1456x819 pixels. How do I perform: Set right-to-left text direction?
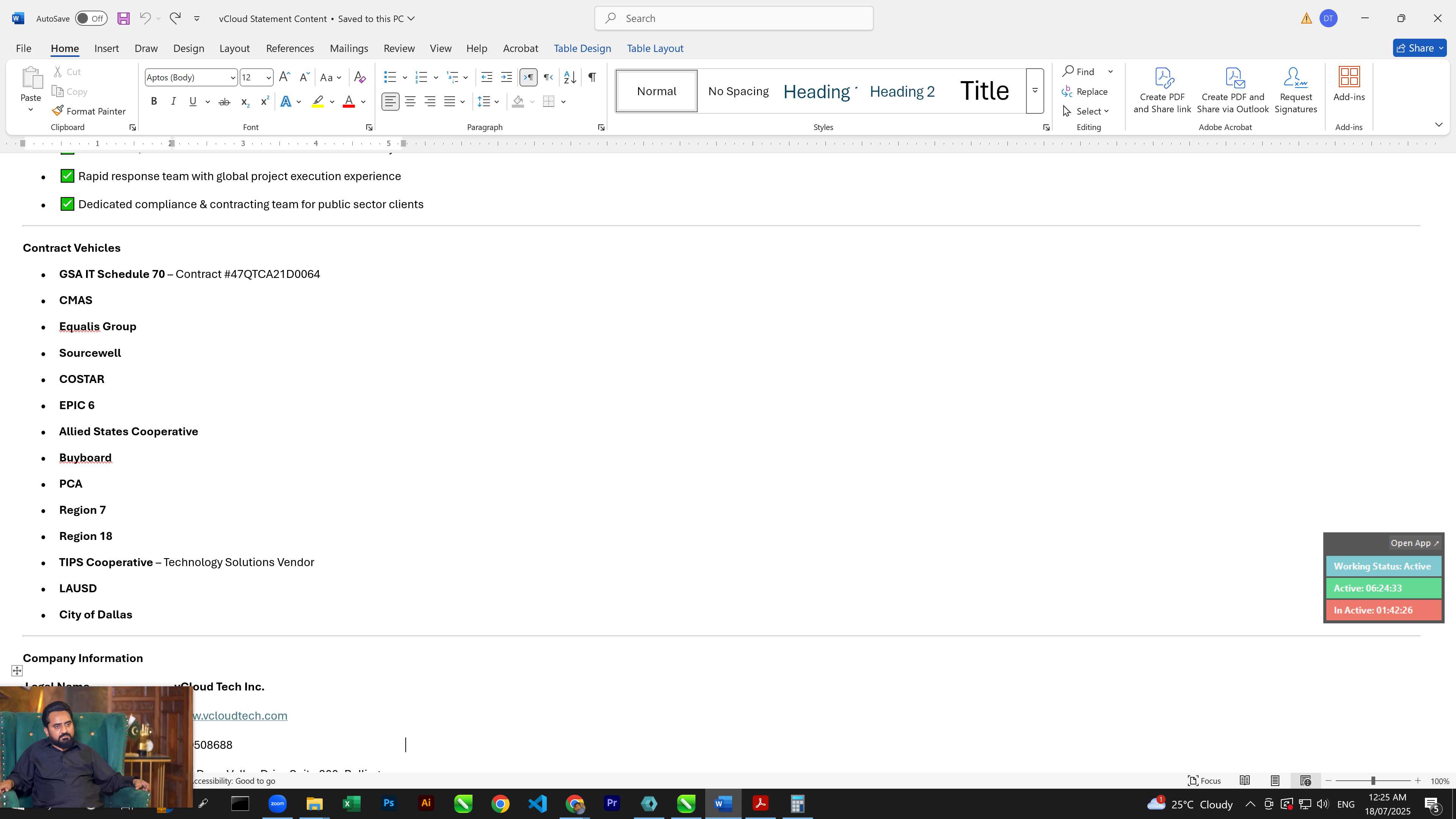[x=548, y=77]
